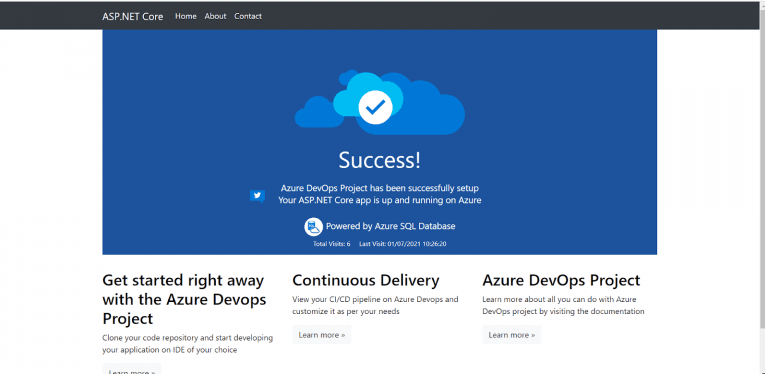This screenshot has width=765, height=374.
Task: Click 'Learn more about all you can do' text
Action: [564, 305]
